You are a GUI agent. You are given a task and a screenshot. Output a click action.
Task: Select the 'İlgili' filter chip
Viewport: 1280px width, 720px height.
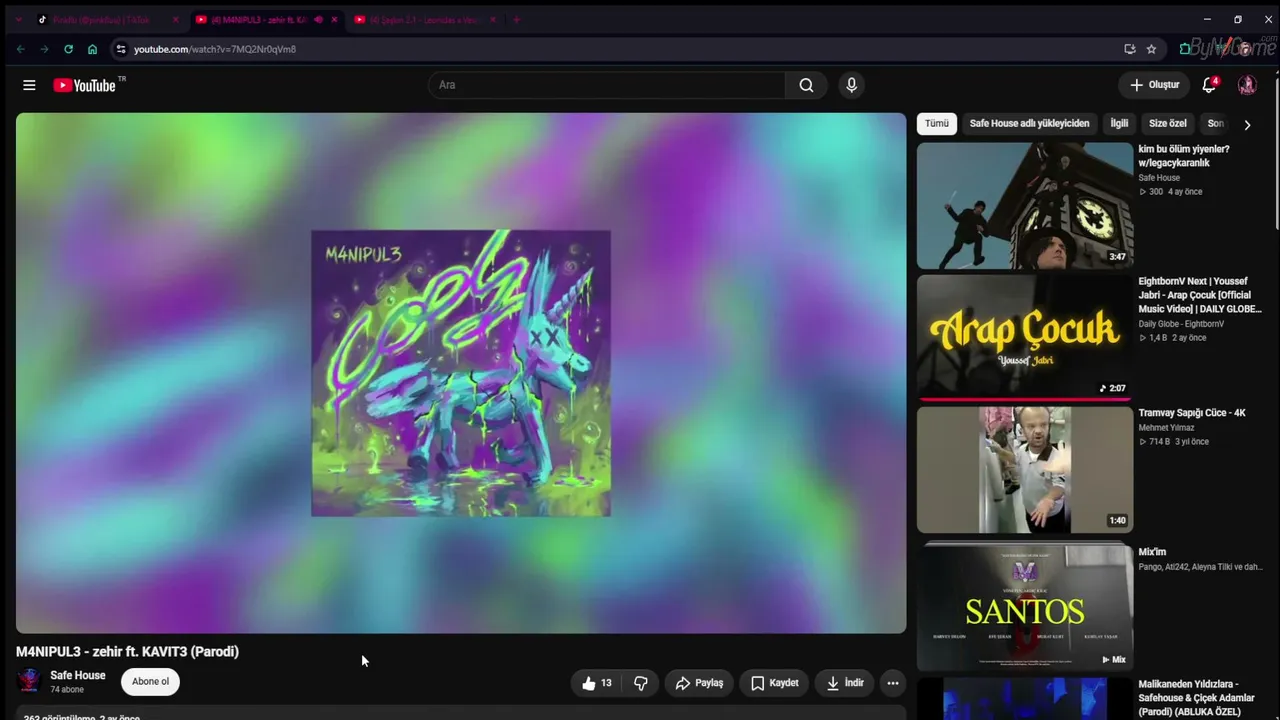(x=1119, y=124)
